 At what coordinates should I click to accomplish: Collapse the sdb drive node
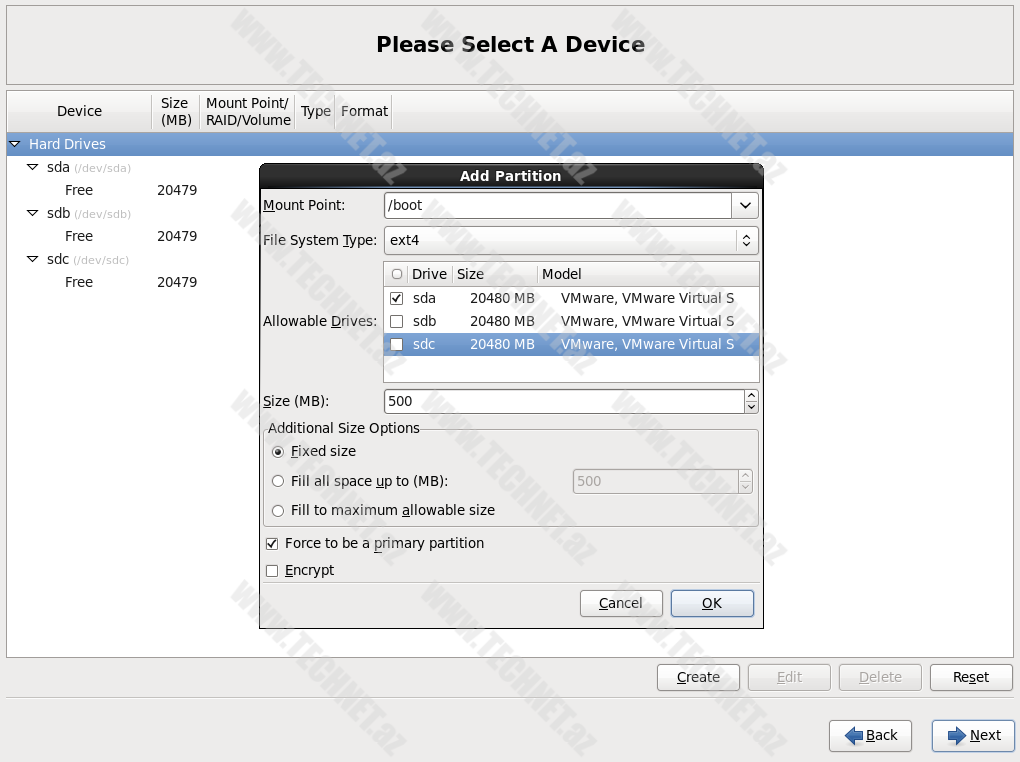point(33,213)
